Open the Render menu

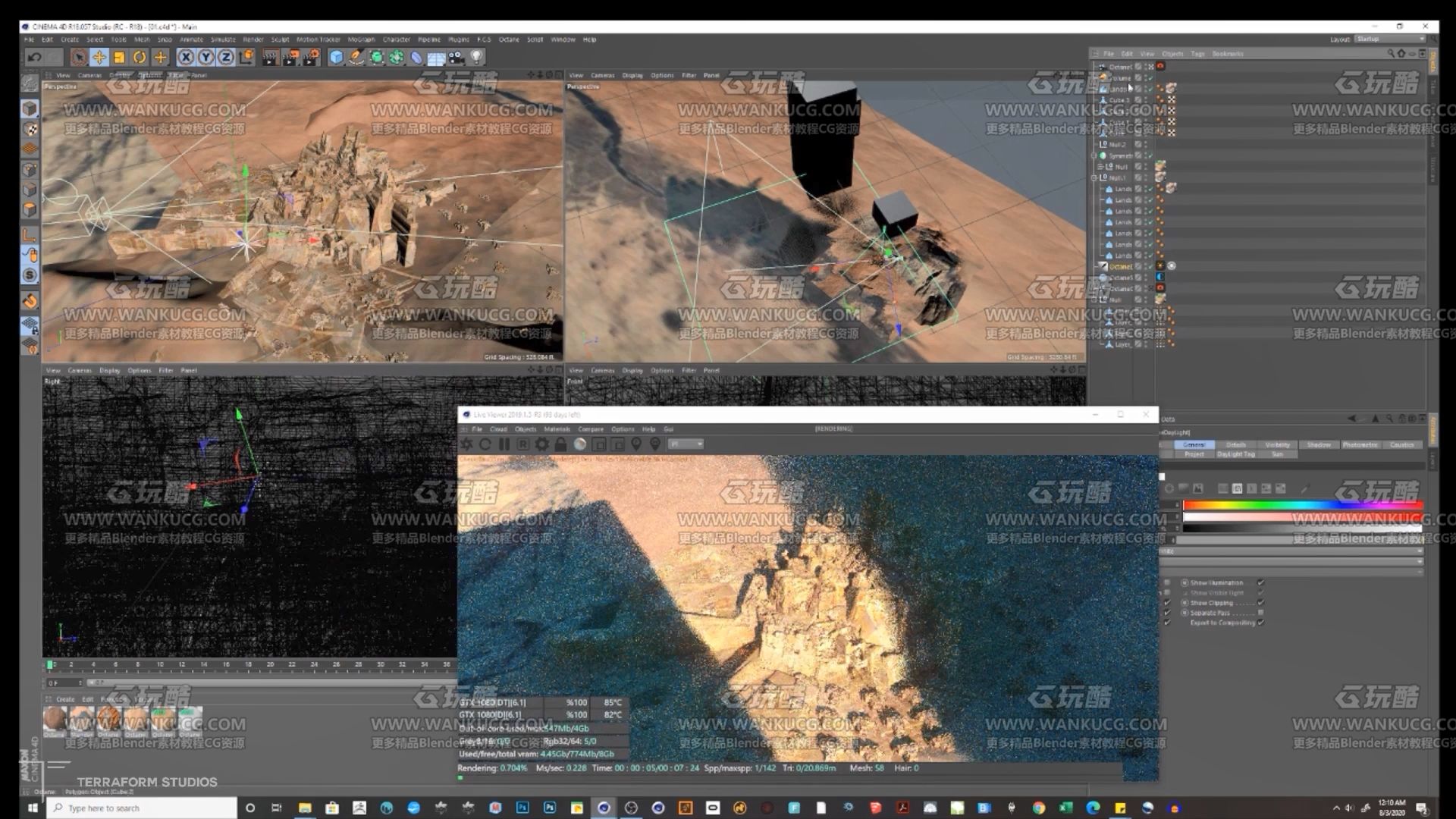pos(253,39)
